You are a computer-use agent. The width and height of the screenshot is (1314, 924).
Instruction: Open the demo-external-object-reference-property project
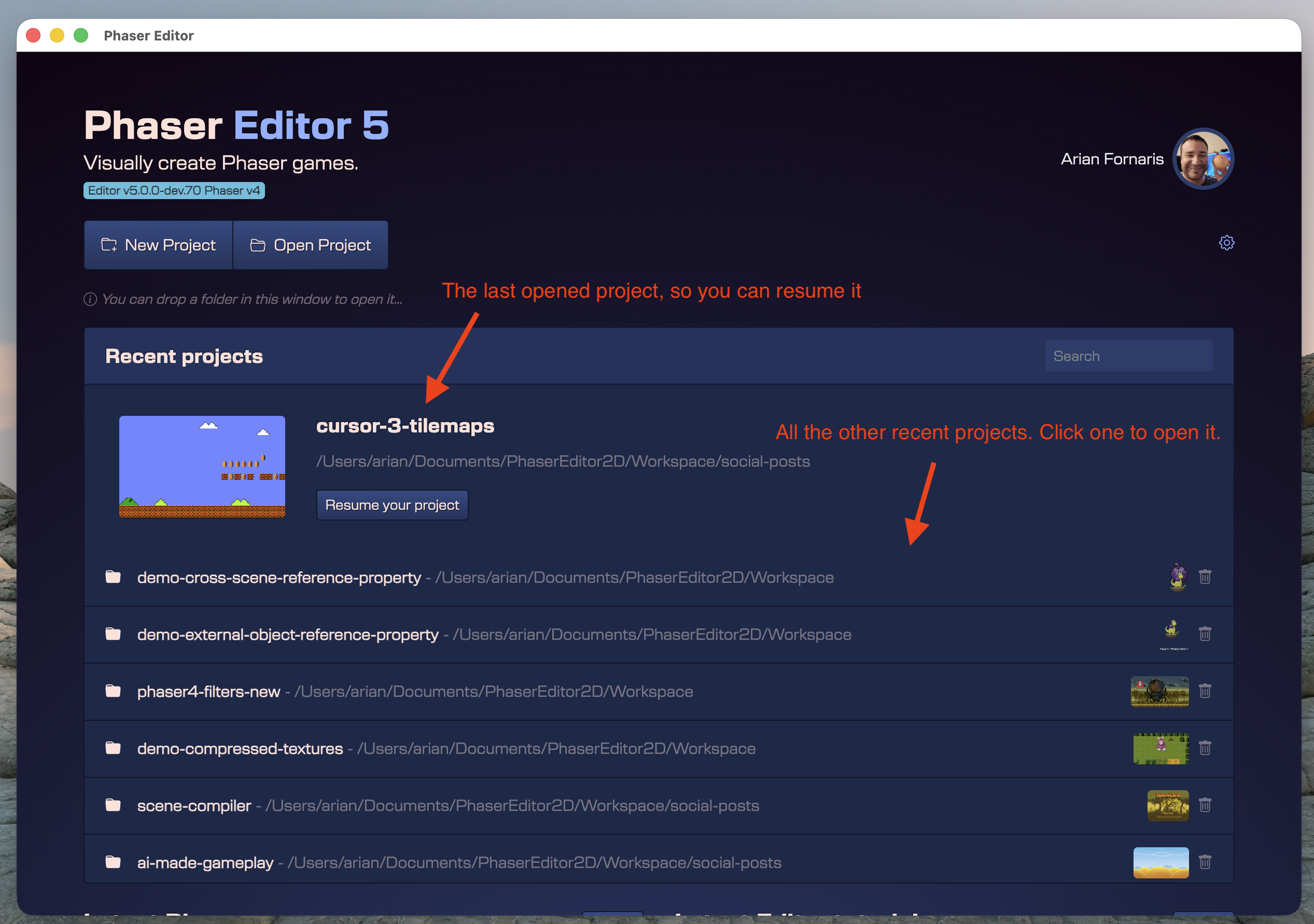pos(659,635)
